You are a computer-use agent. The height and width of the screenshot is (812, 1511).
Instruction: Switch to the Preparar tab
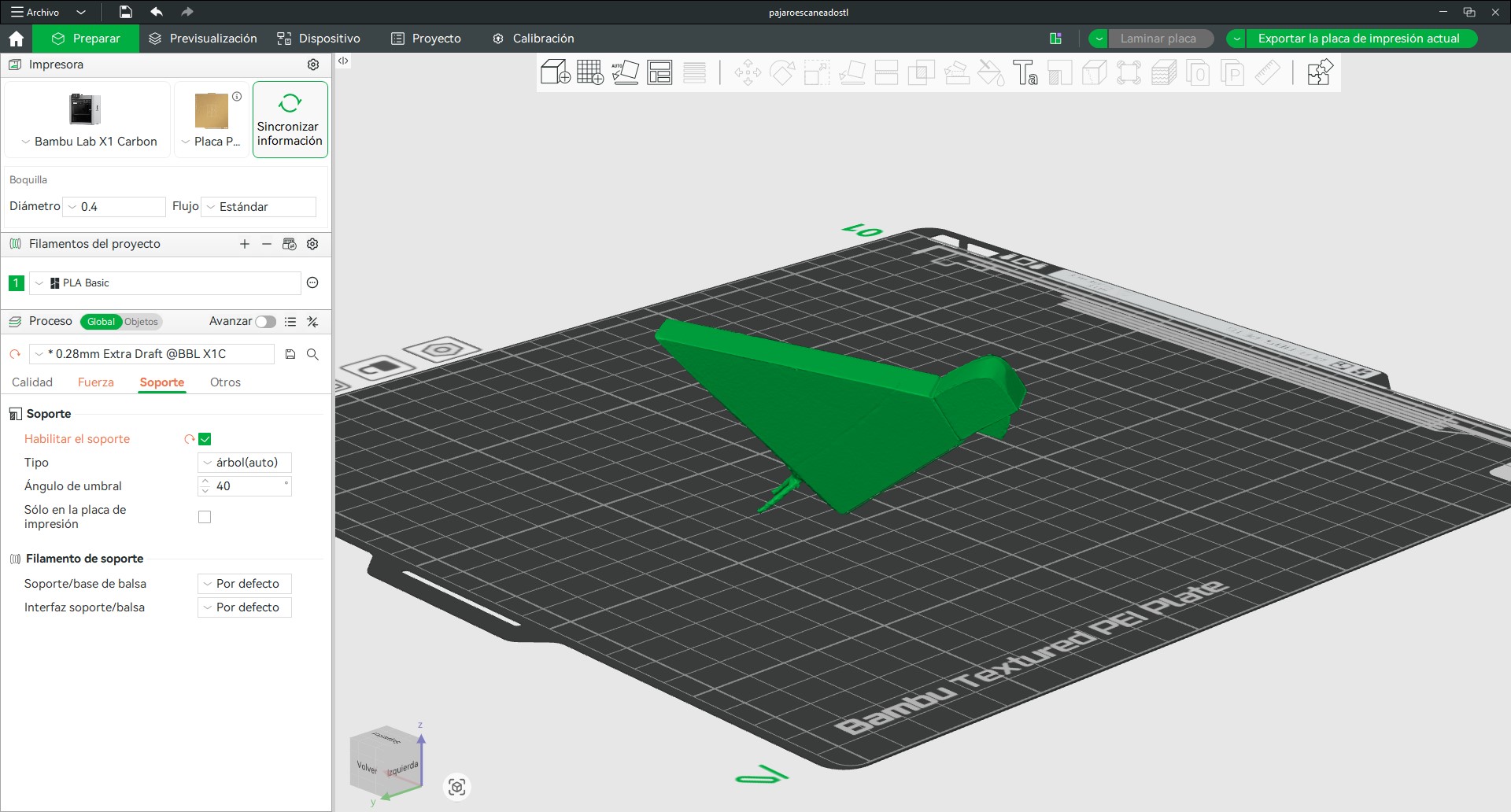86,39
